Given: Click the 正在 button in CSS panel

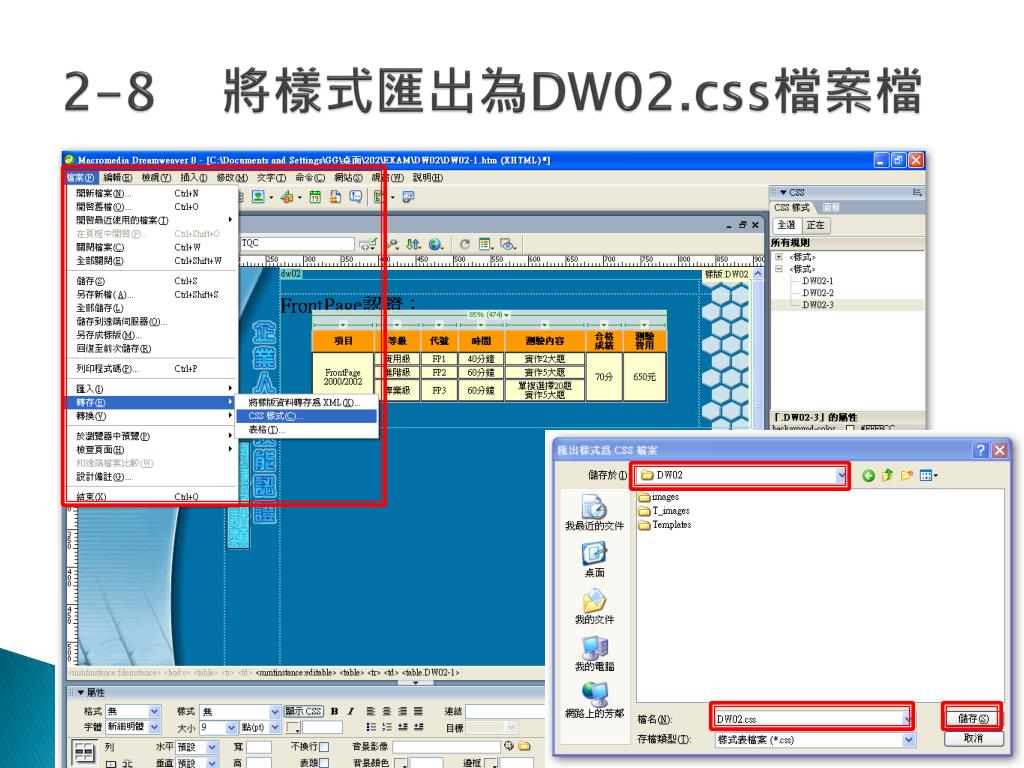Looking at the screenshot, I should click(815, 225).
